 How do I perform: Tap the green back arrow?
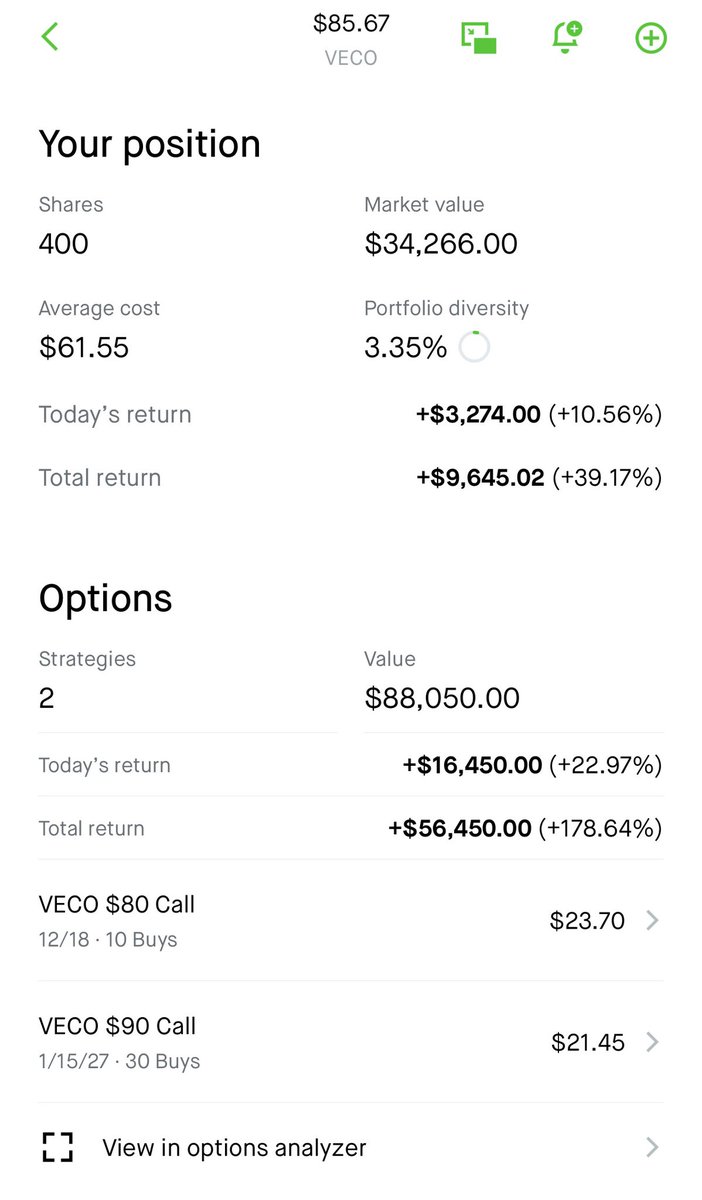[50, 37]
